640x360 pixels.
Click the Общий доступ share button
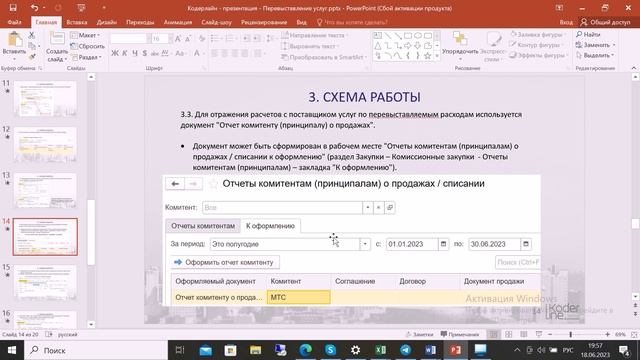606,22
